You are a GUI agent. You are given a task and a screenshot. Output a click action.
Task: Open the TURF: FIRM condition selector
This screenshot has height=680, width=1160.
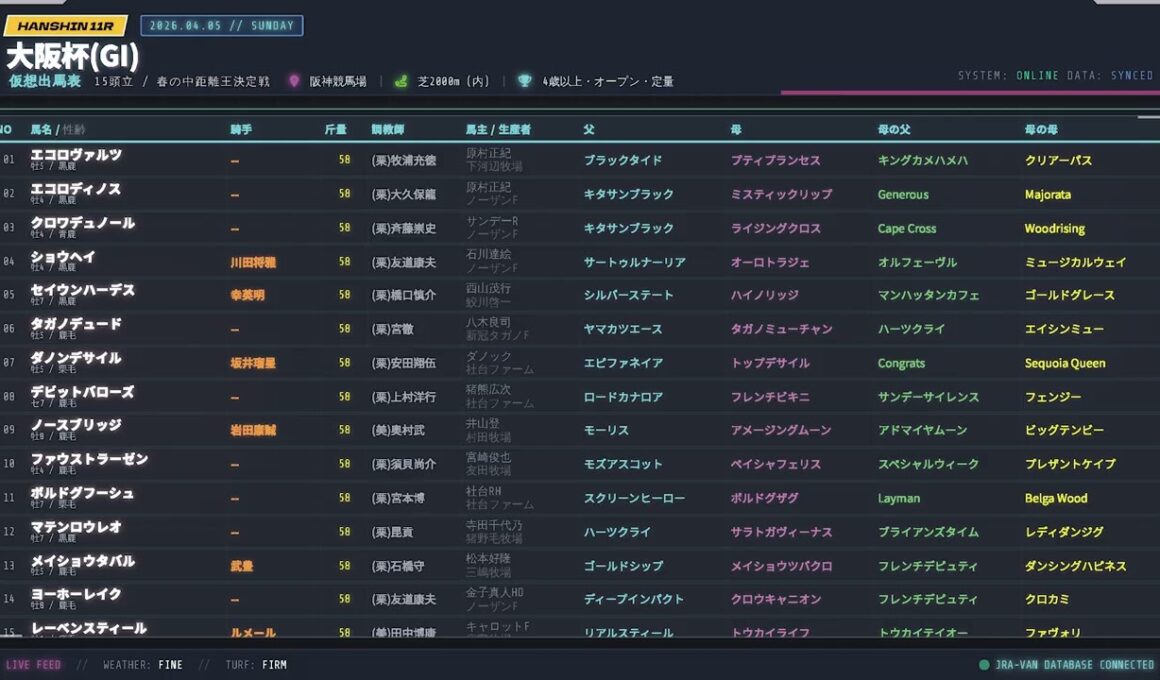tap(255, 663)
